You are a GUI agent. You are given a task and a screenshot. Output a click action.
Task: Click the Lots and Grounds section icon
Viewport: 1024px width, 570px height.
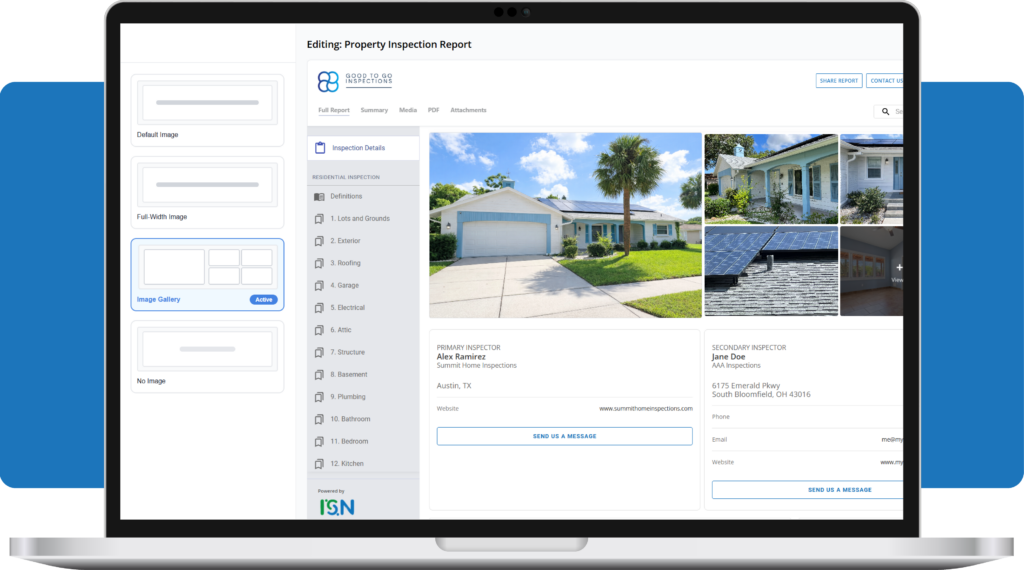(319, 219)
